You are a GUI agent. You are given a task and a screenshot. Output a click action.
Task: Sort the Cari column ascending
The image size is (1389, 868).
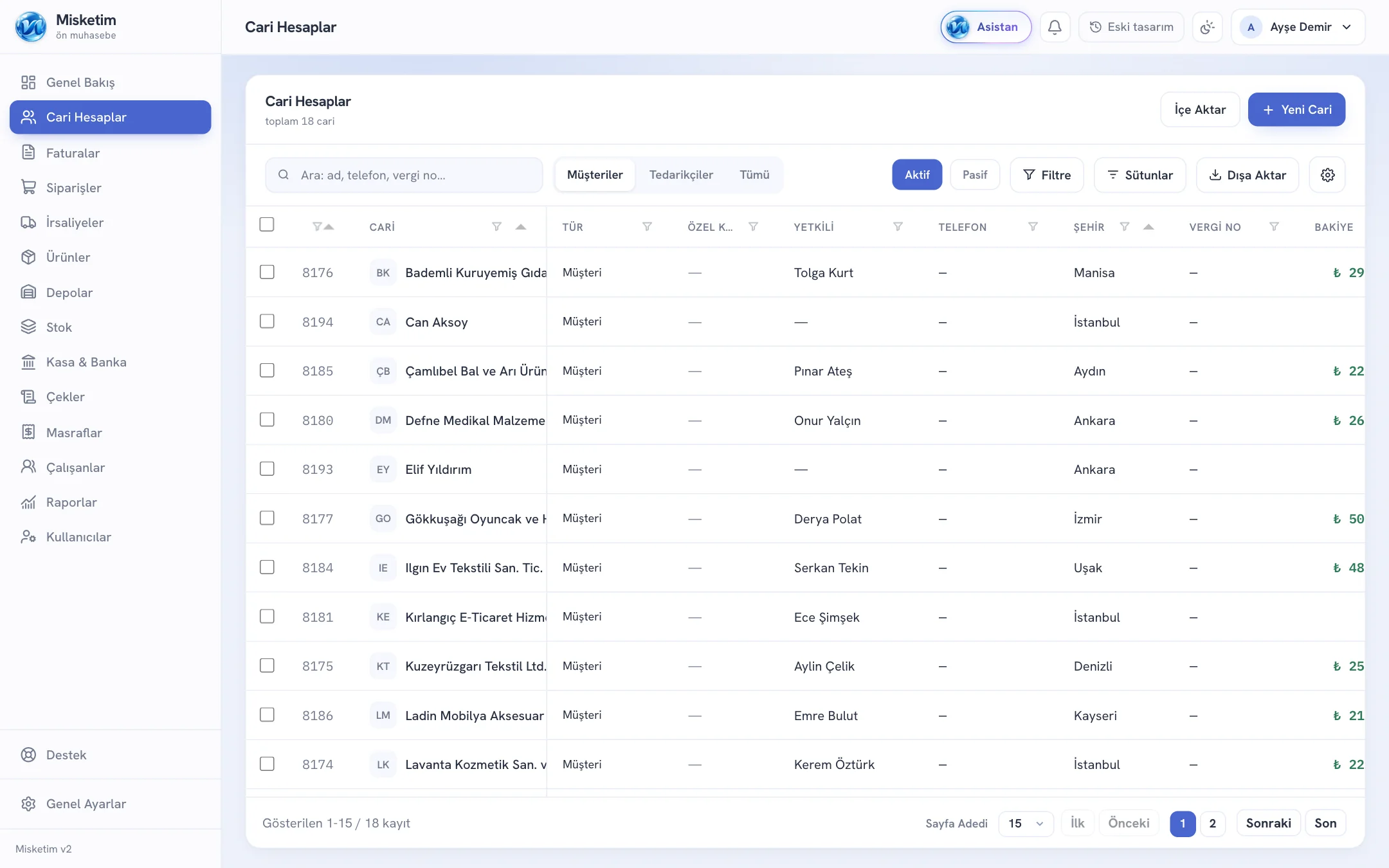point(521,226)
